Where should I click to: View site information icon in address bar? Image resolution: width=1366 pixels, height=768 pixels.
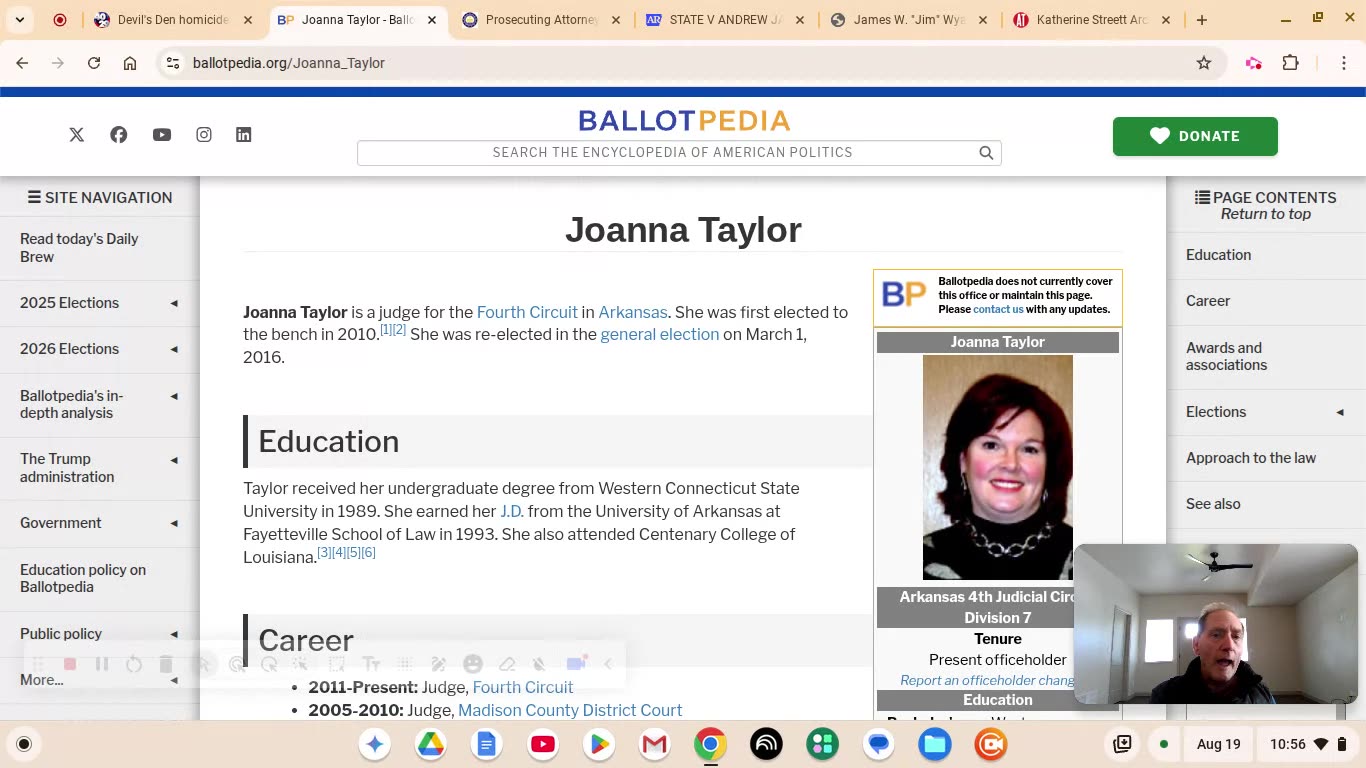click(x=173, y=63)
